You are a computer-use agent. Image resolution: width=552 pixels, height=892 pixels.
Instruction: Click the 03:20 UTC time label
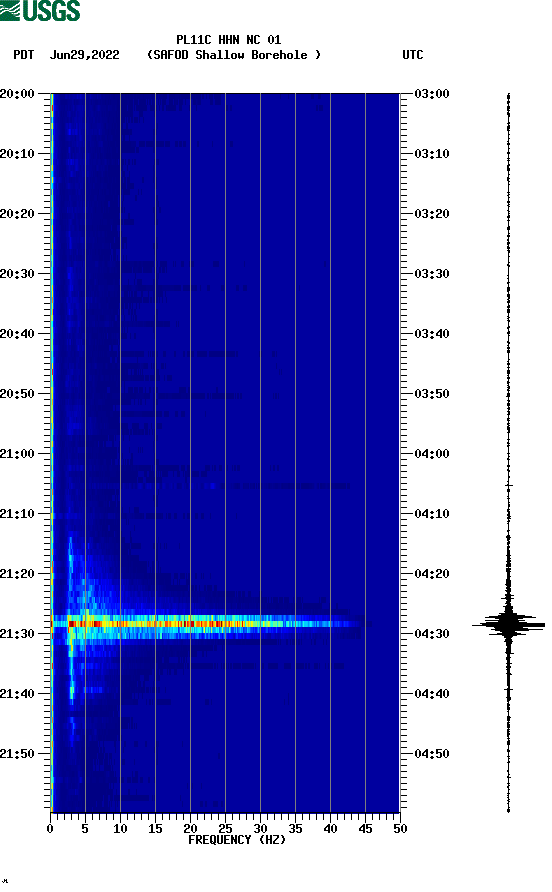click(x=432, y=213)
